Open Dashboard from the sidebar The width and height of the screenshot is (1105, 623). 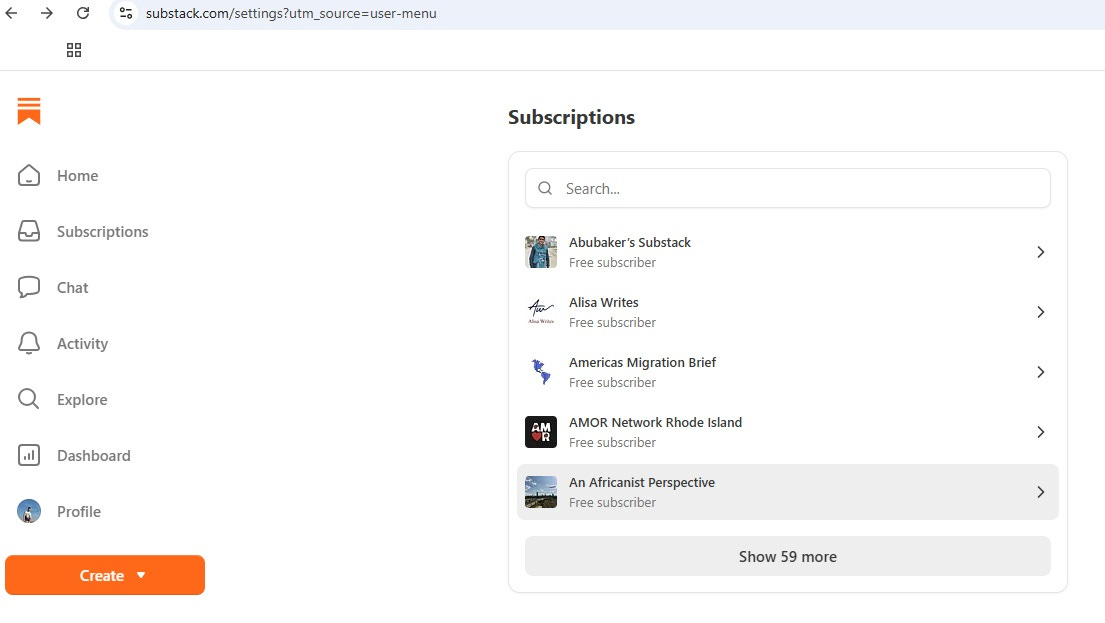94,455
